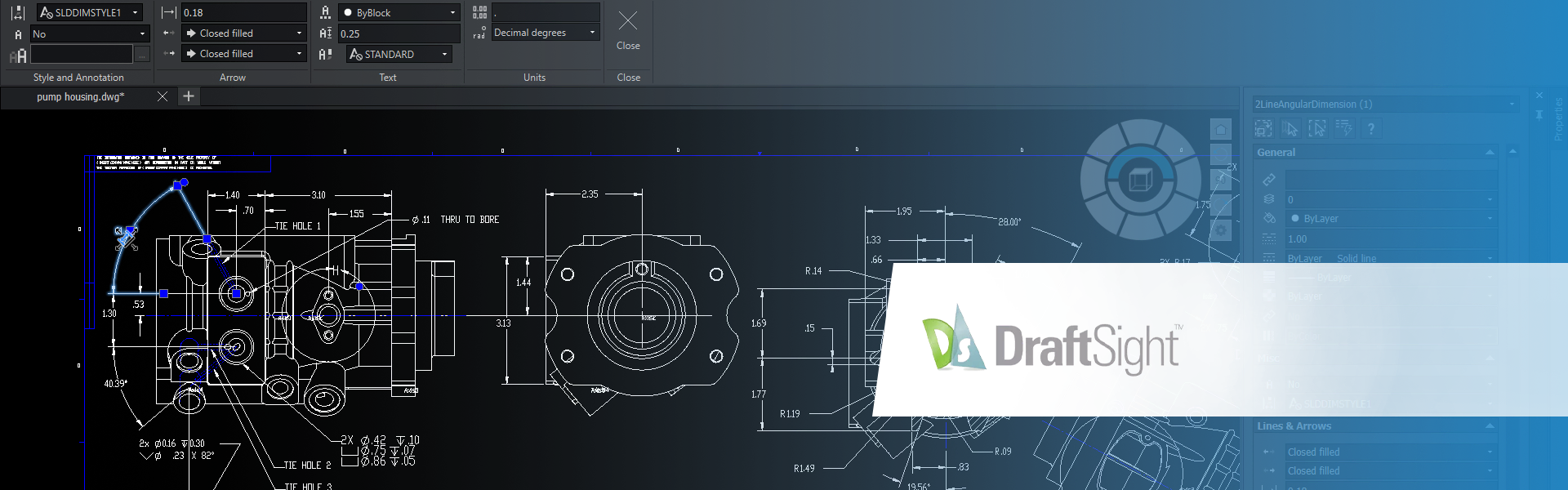Expand the 2LineAngularDimension selection dropdown

pos(1512,105)
